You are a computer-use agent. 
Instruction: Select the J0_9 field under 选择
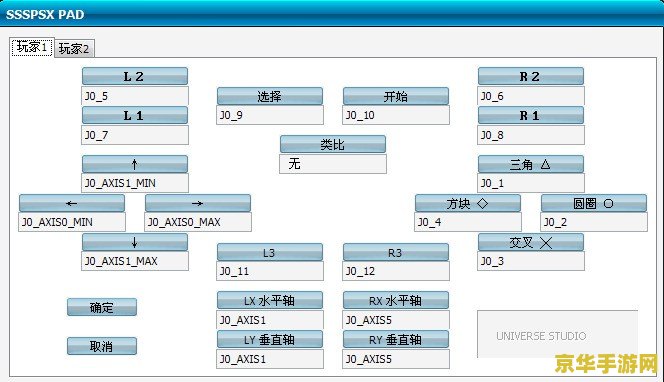coord(270,115)
